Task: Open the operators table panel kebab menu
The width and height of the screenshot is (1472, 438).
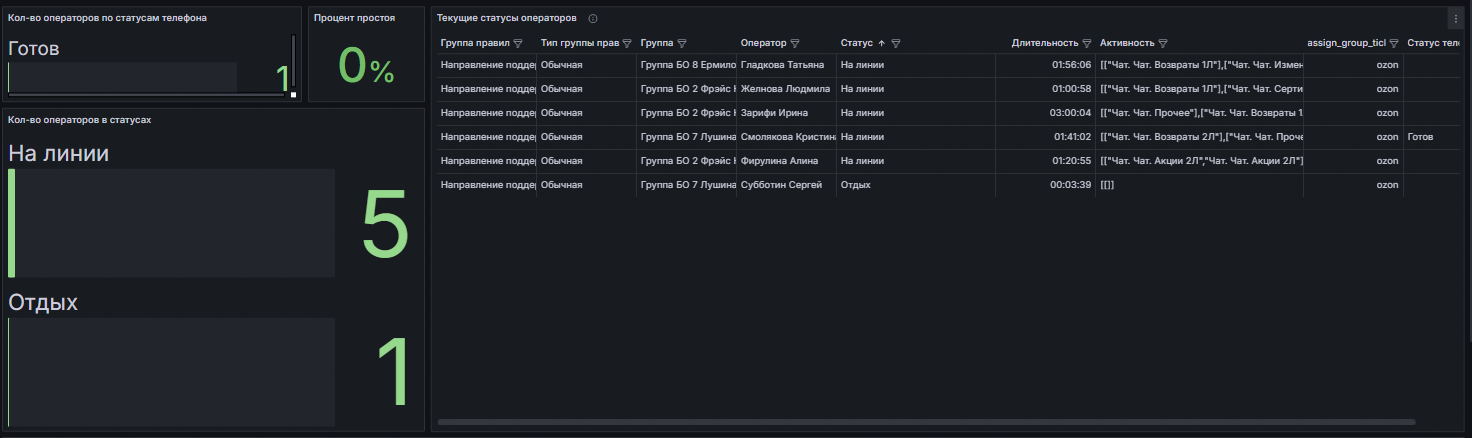Action: (1455, 19)
